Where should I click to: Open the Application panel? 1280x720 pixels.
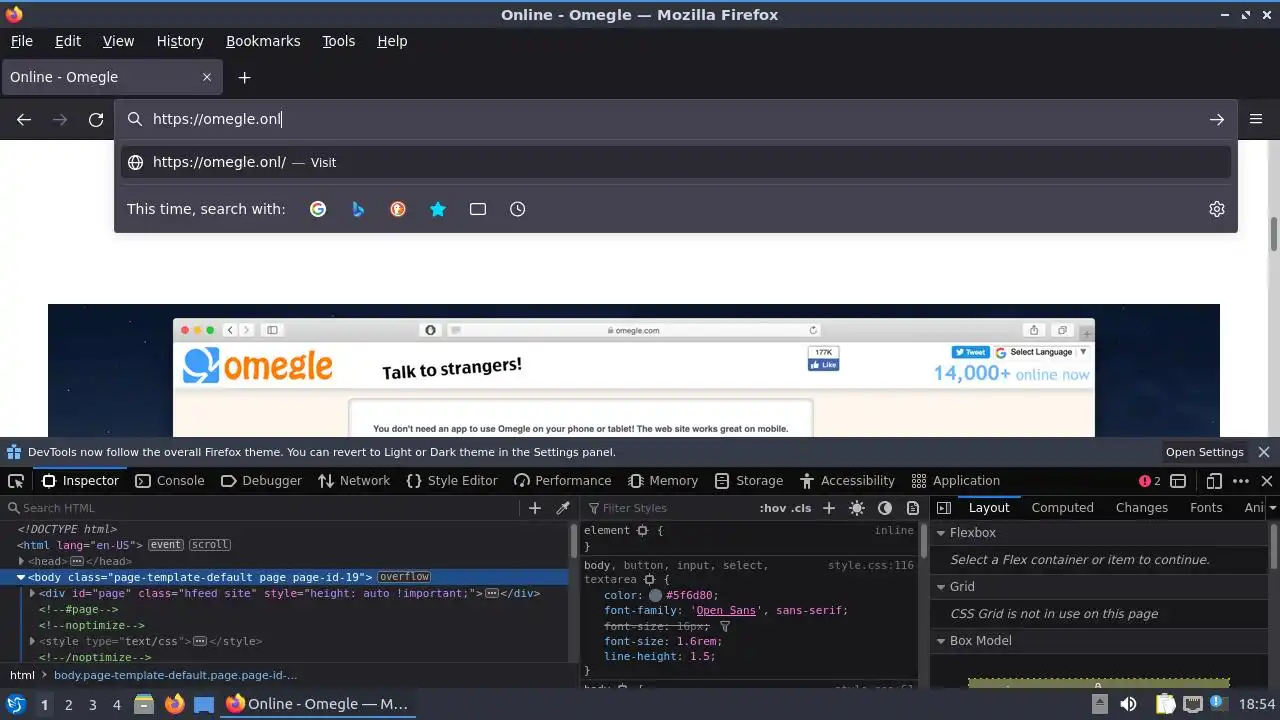(x=956, y=481)
